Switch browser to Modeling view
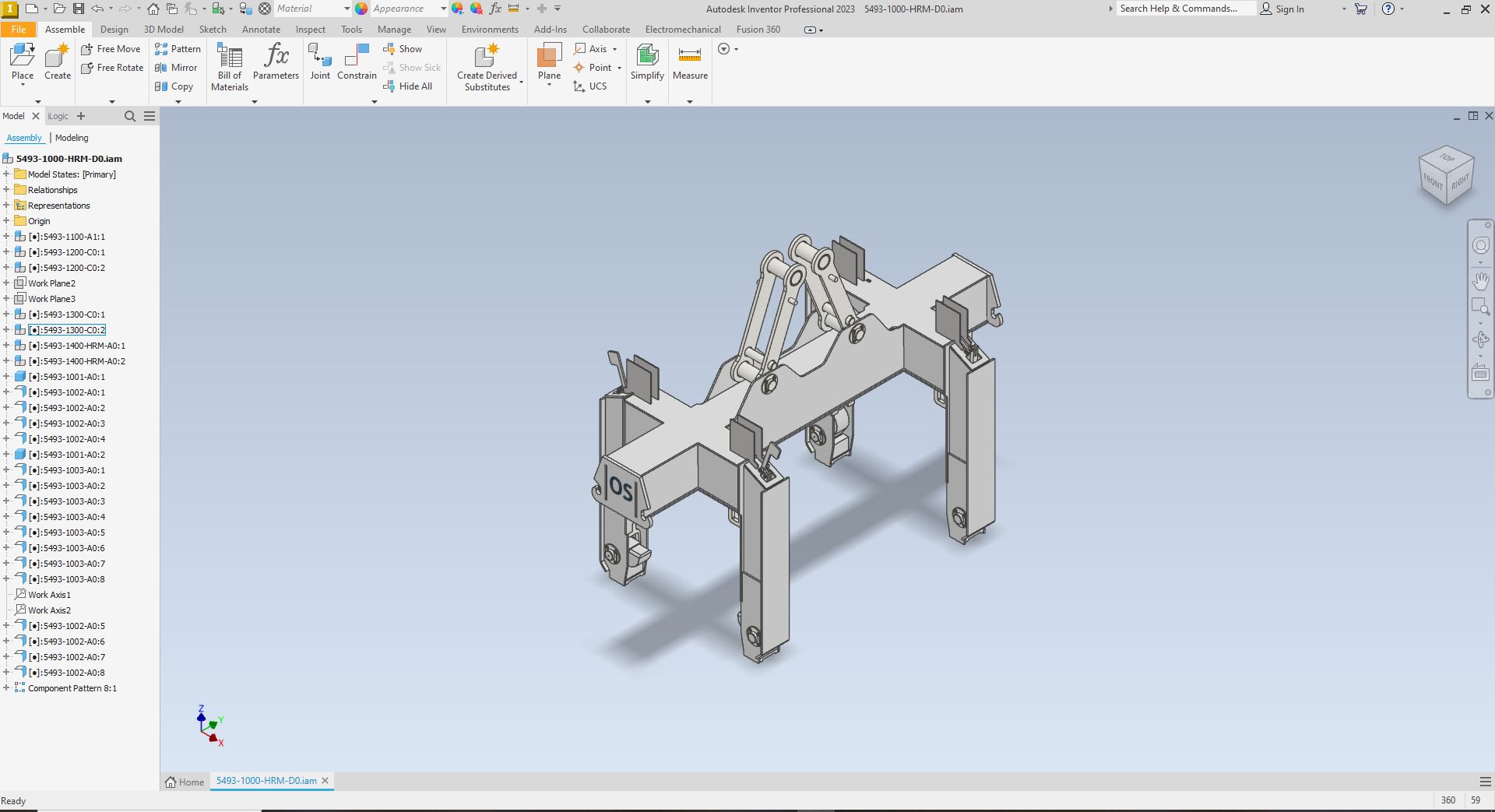 (x=72, y=138)
